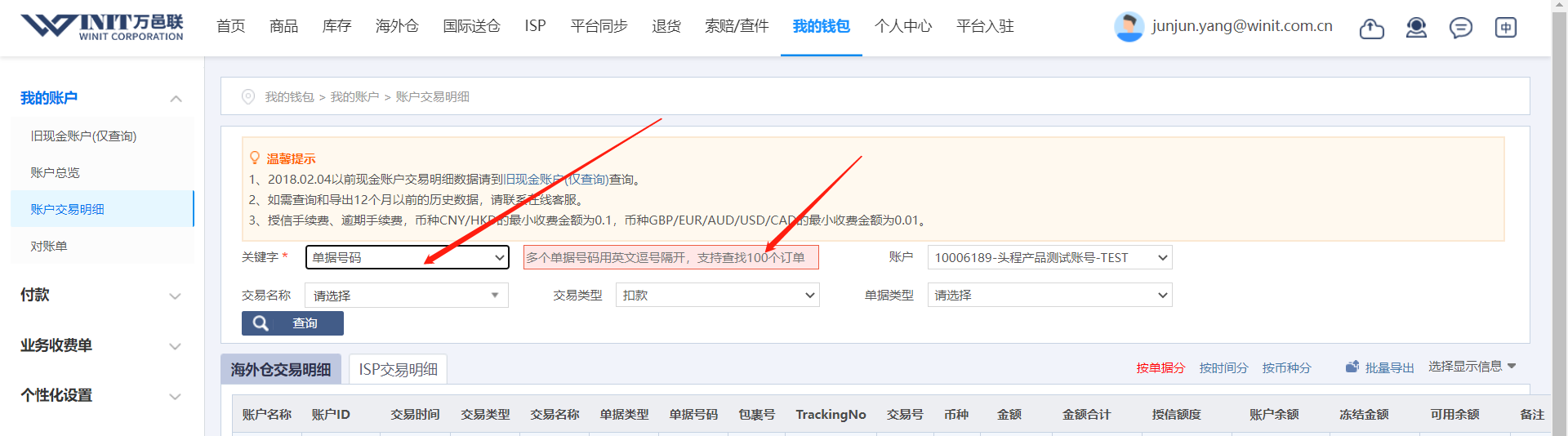
Task: Click the 批量导出 link
Action: tap(1389, 367)
